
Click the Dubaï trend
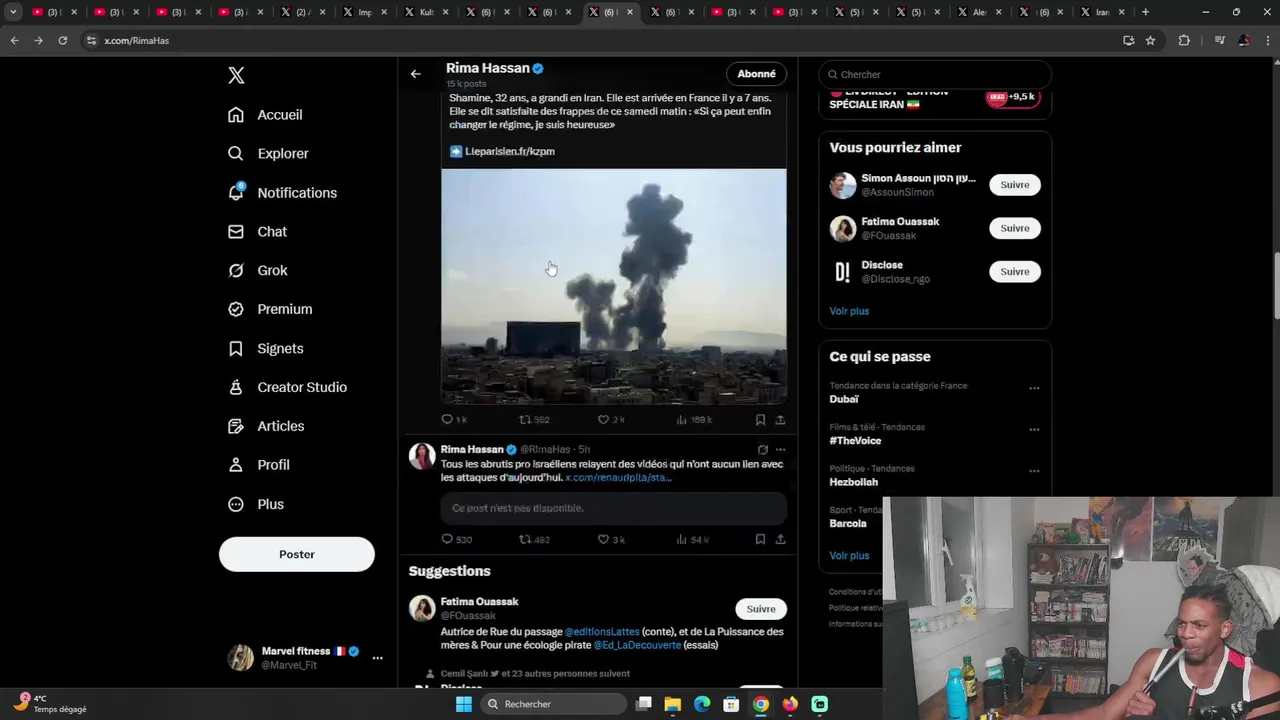tap(844, 399)
